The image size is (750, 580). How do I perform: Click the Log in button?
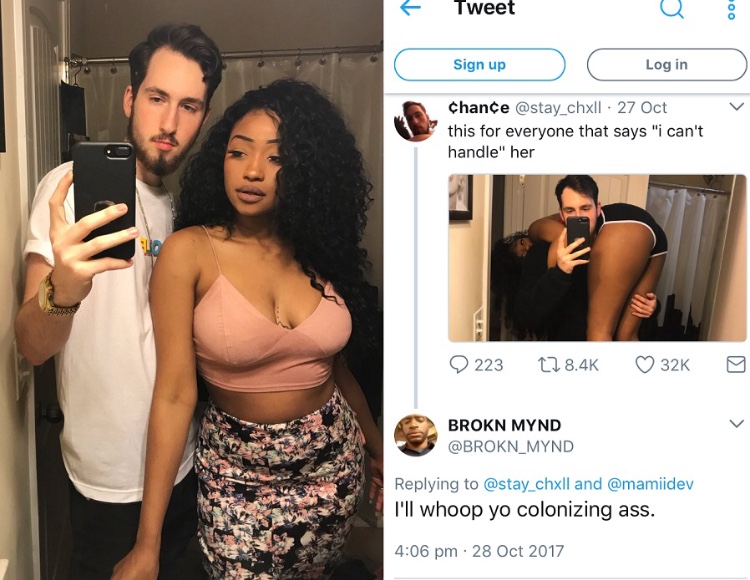(667, 65)
